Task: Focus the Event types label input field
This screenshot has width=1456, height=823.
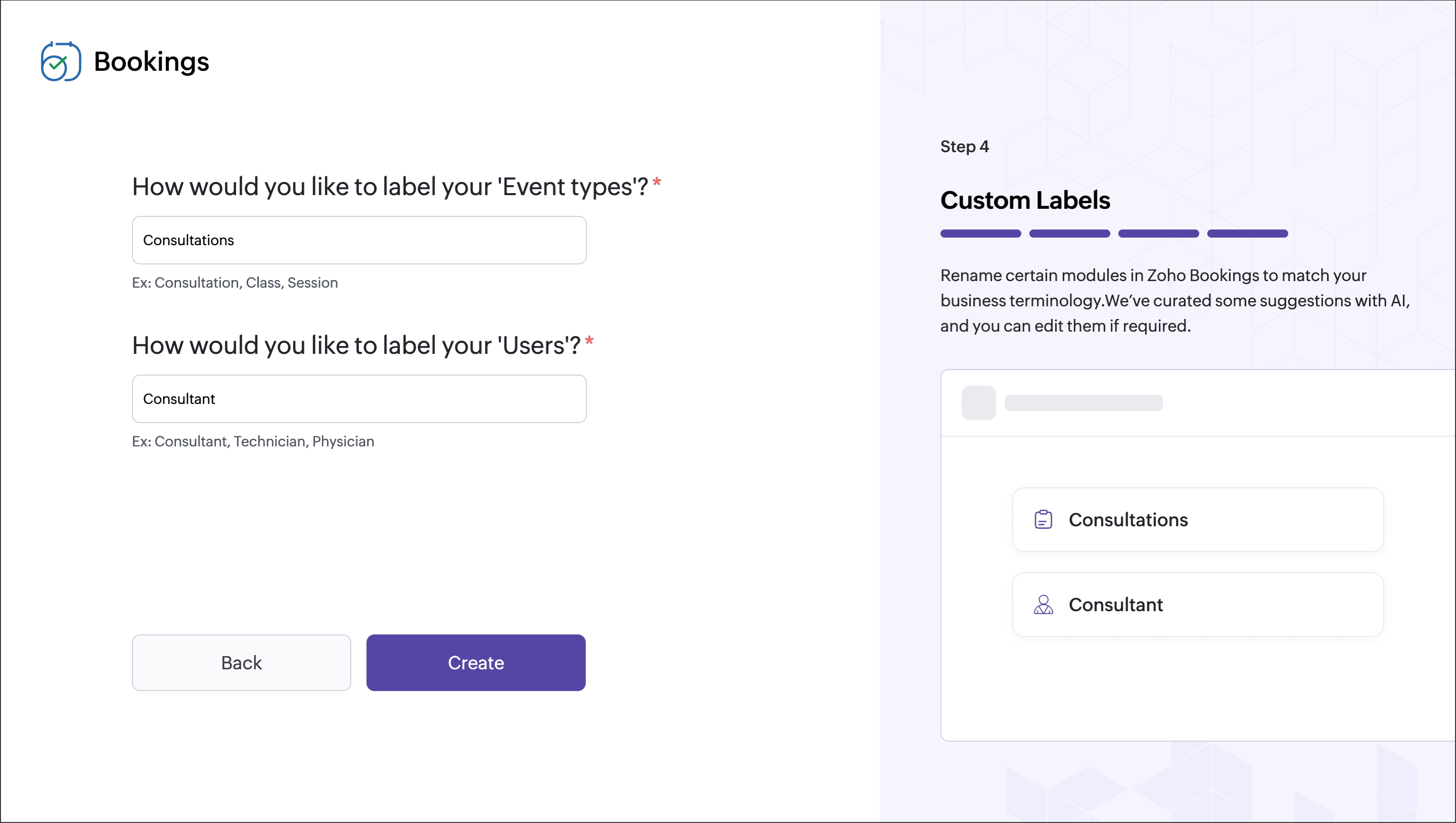Action: (359, 240)
